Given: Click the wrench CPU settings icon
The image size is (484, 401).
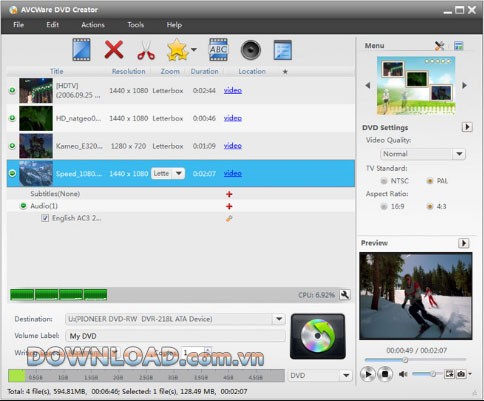Looking at the screenshot, I should click(x=345, y=295).
